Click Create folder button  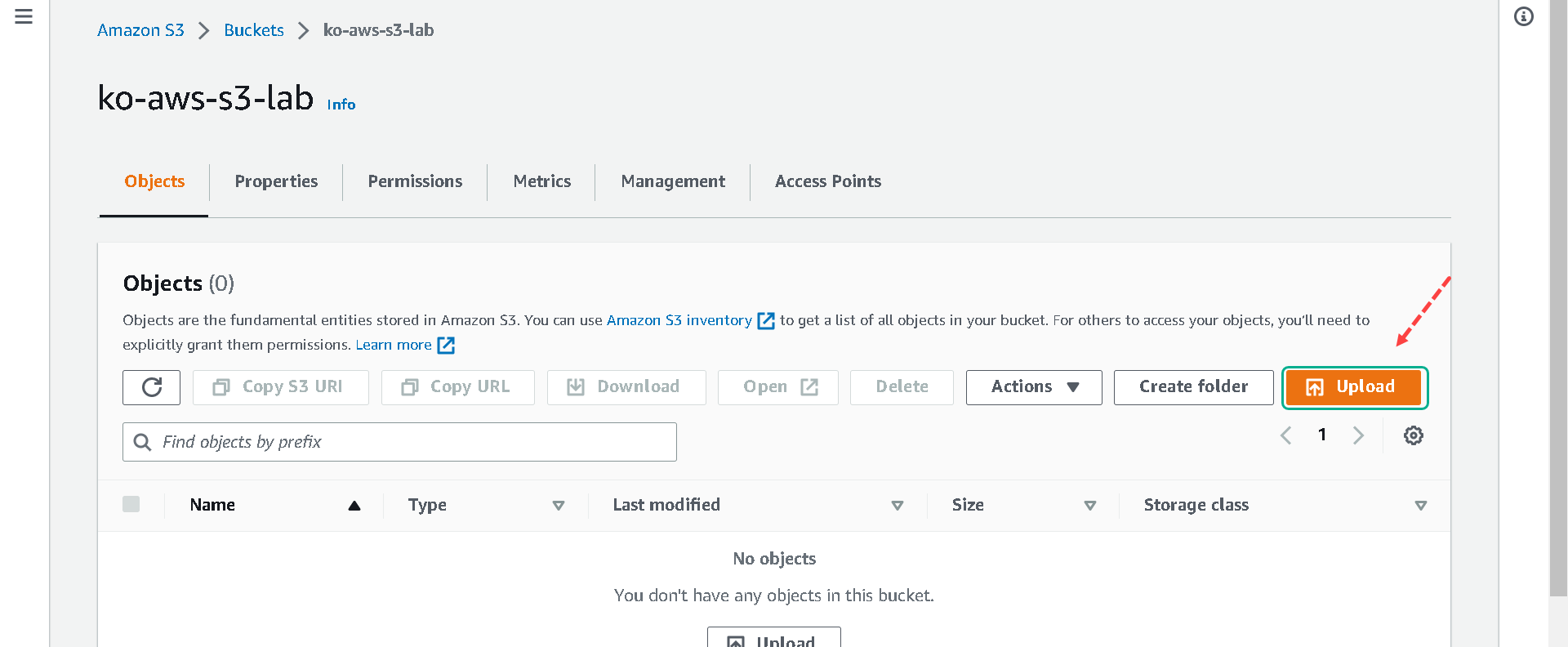[1193, 387]
